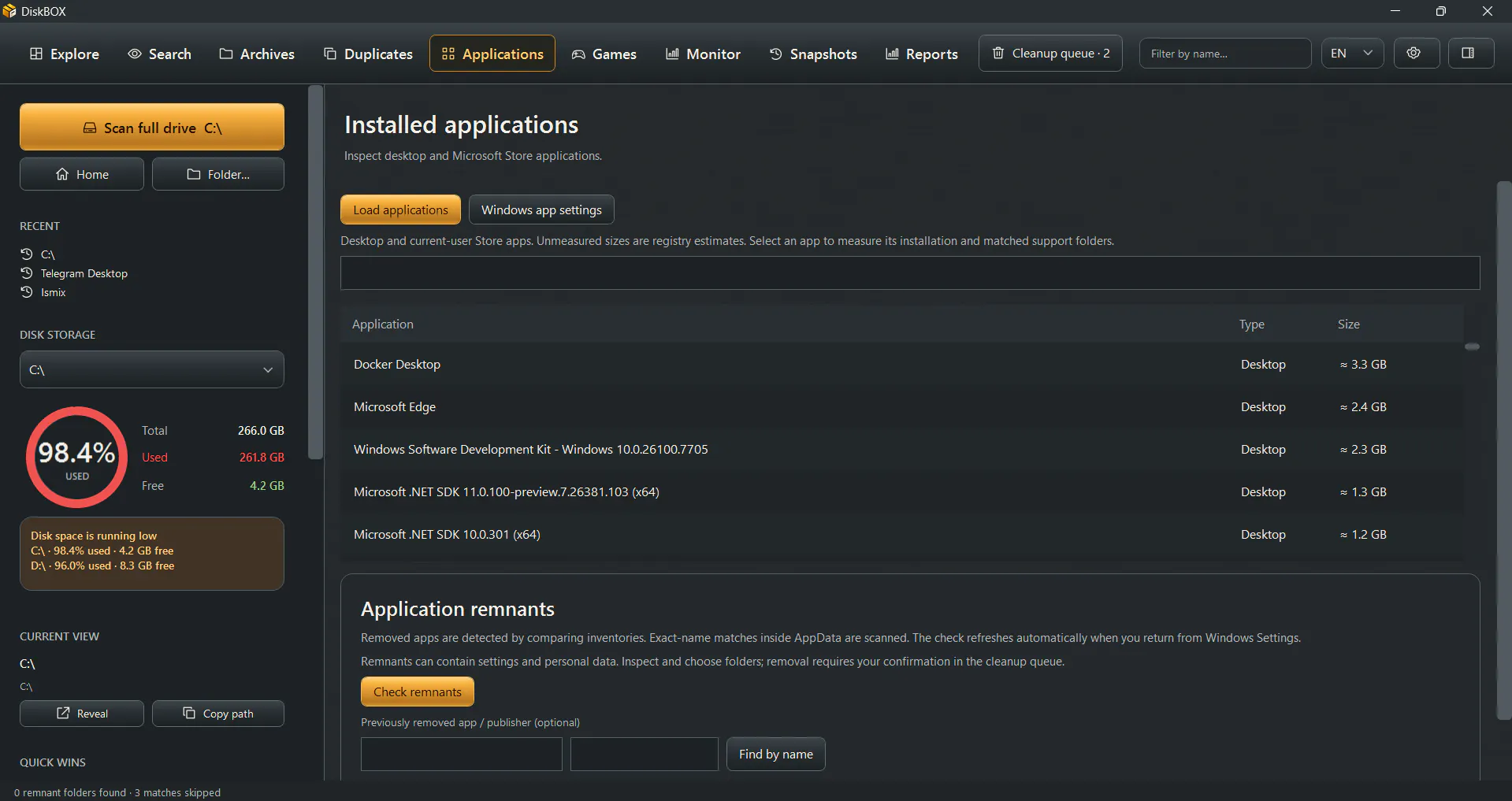Click the history icon beside Telegram Desktop
Image resolution: width=1512 pixels, height=801 pixels.
(27, 273)
